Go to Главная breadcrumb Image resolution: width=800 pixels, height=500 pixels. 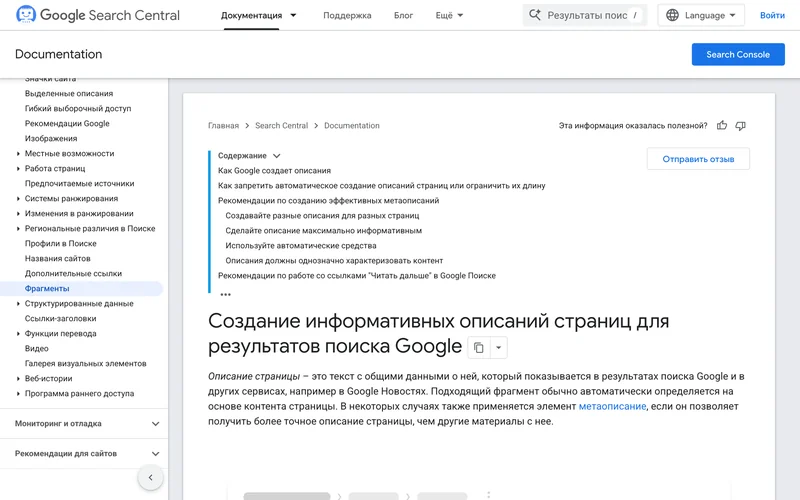pos(223,126)
